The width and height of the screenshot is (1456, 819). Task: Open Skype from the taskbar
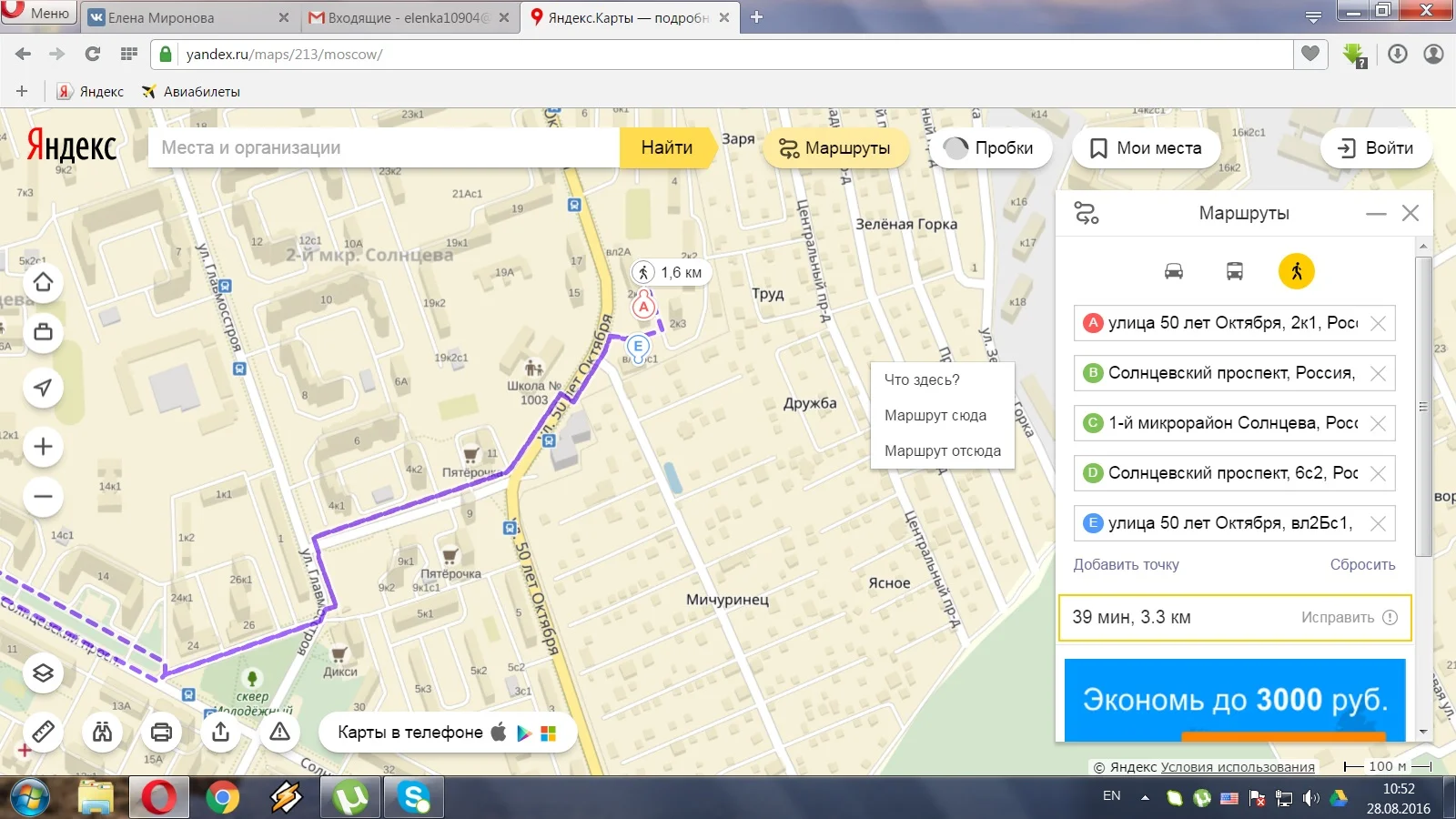pos(414,798)
